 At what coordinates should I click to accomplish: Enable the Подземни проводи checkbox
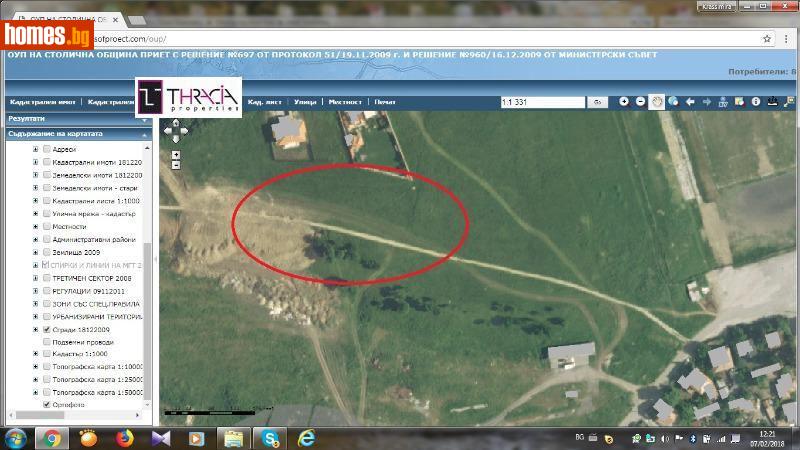(x=47, y=342)
